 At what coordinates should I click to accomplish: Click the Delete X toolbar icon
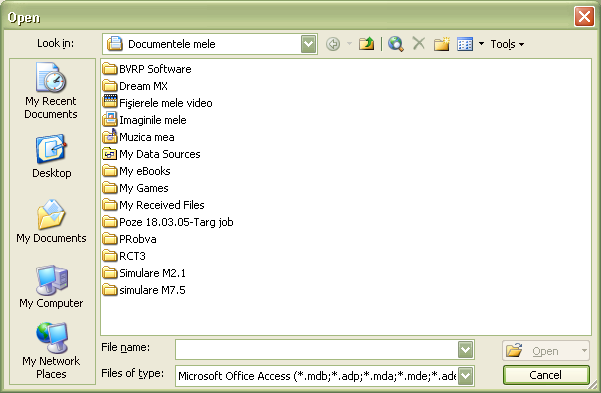419,43
